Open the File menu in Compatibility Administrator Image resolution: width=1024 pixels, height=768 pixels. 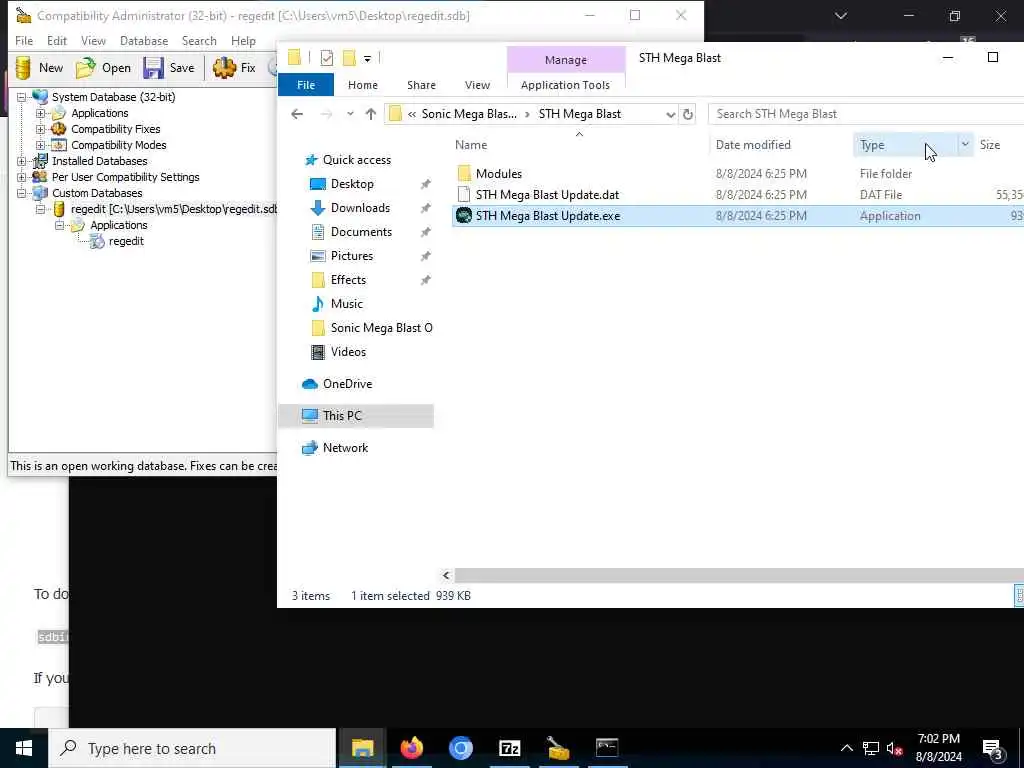click(24, 40)
